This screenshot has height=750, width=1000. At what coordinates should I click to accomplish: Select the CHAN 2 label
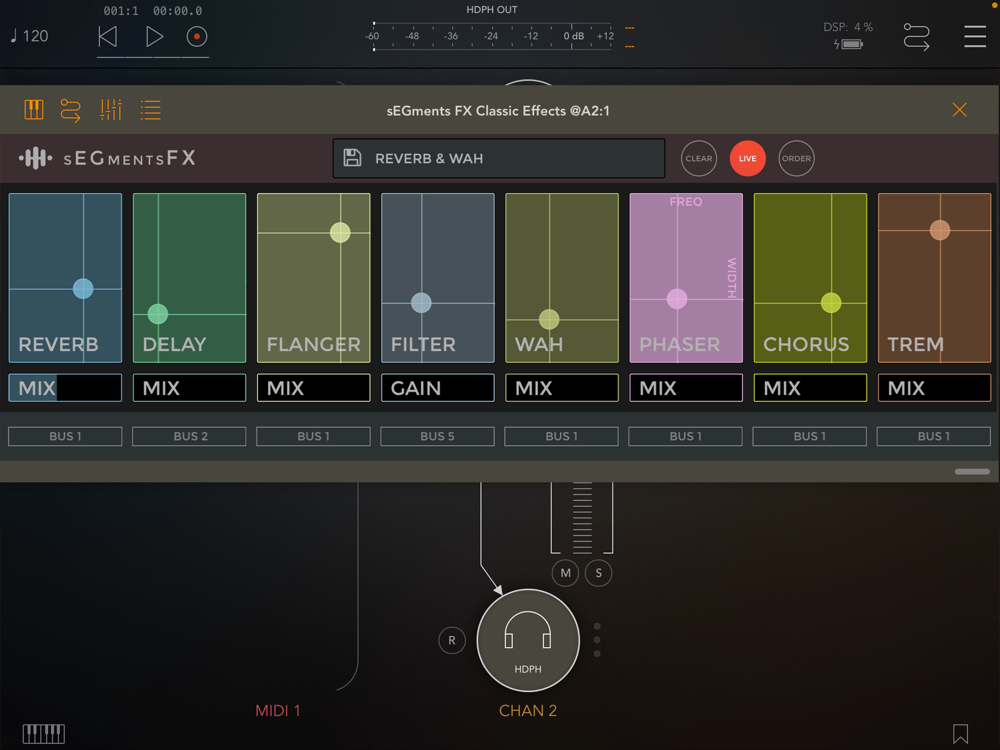[527, 710]
